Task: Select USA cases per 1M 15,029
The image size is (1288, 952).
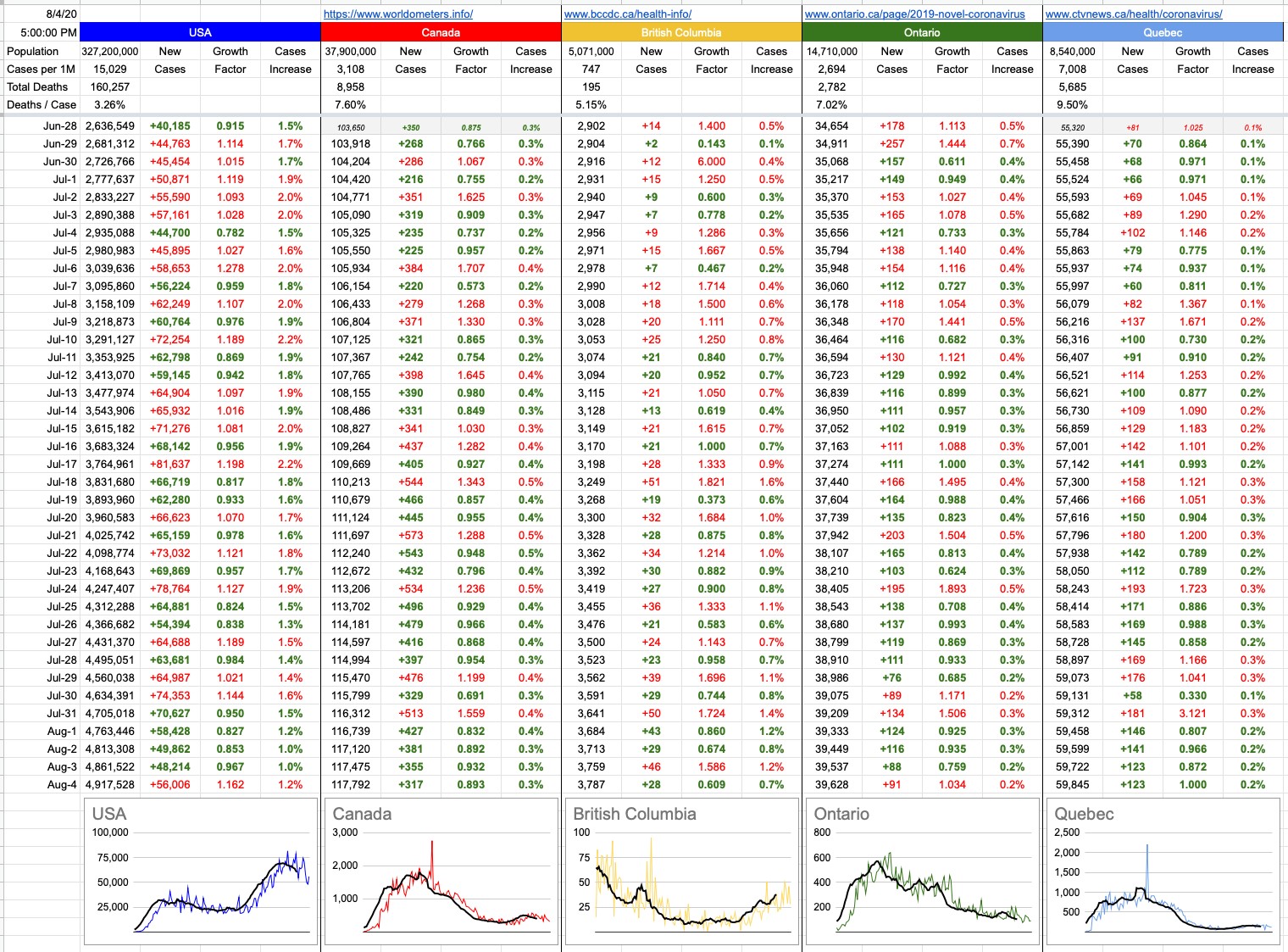Action: pos(110,69)
